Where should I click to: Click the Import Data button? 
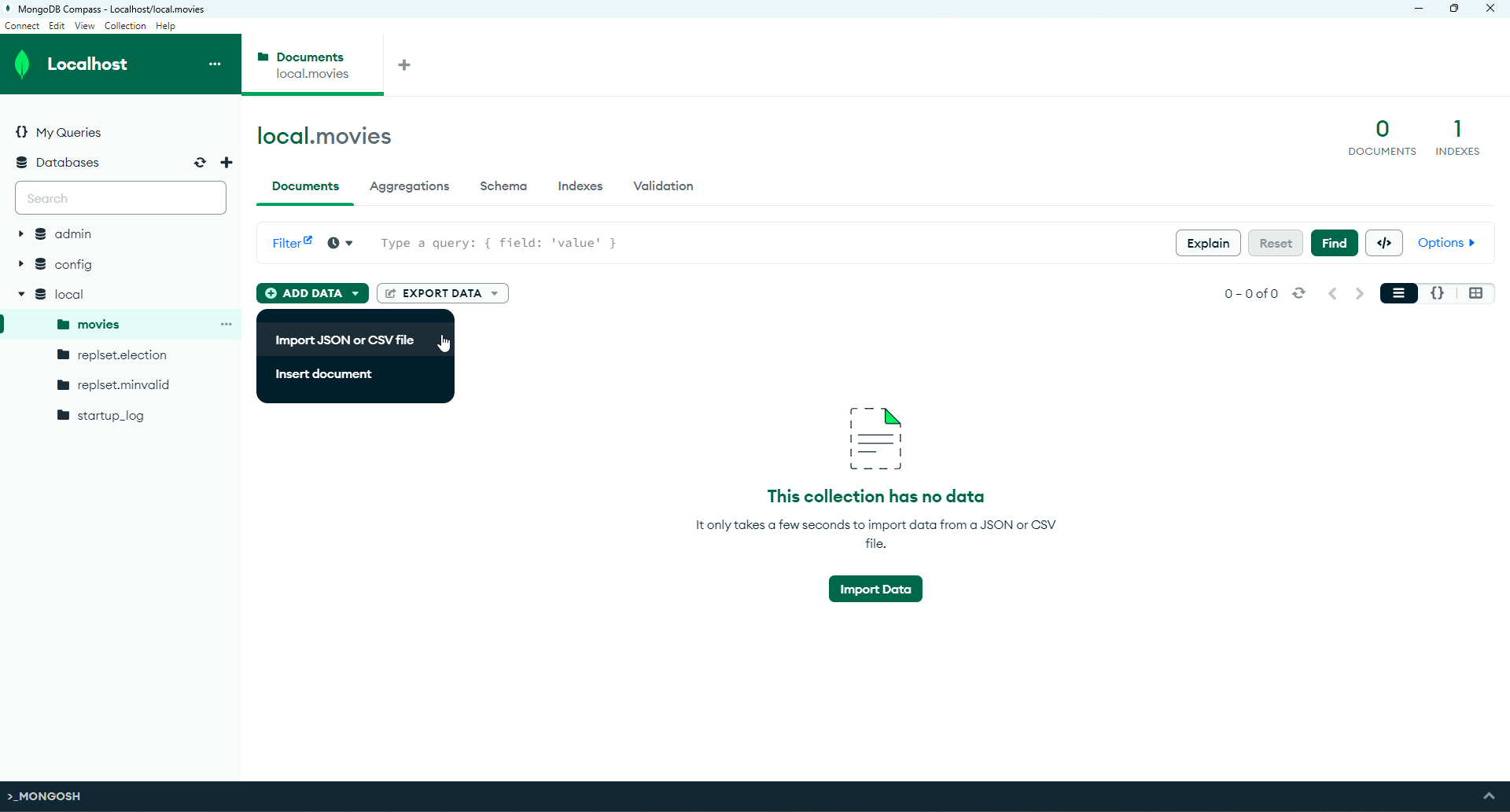coord(875,588)
